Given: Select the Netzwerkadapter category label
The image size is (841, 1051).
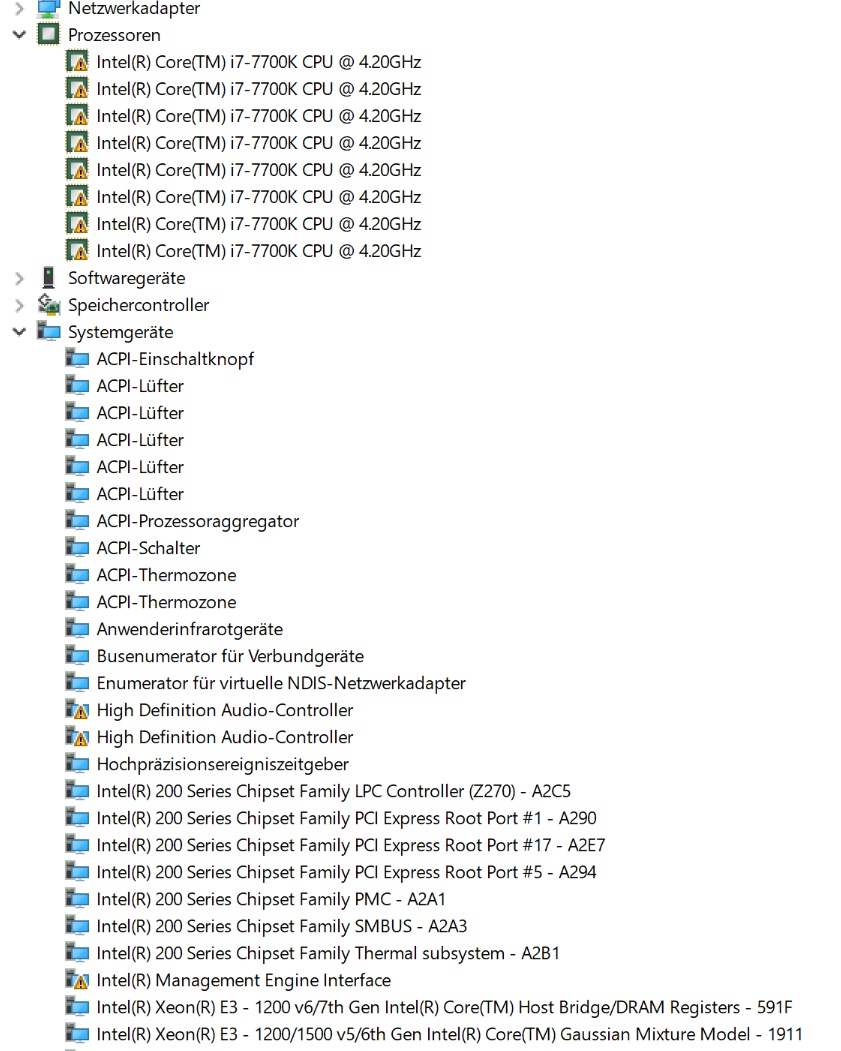Looking at the screenshot, I should tap(134, 9).
